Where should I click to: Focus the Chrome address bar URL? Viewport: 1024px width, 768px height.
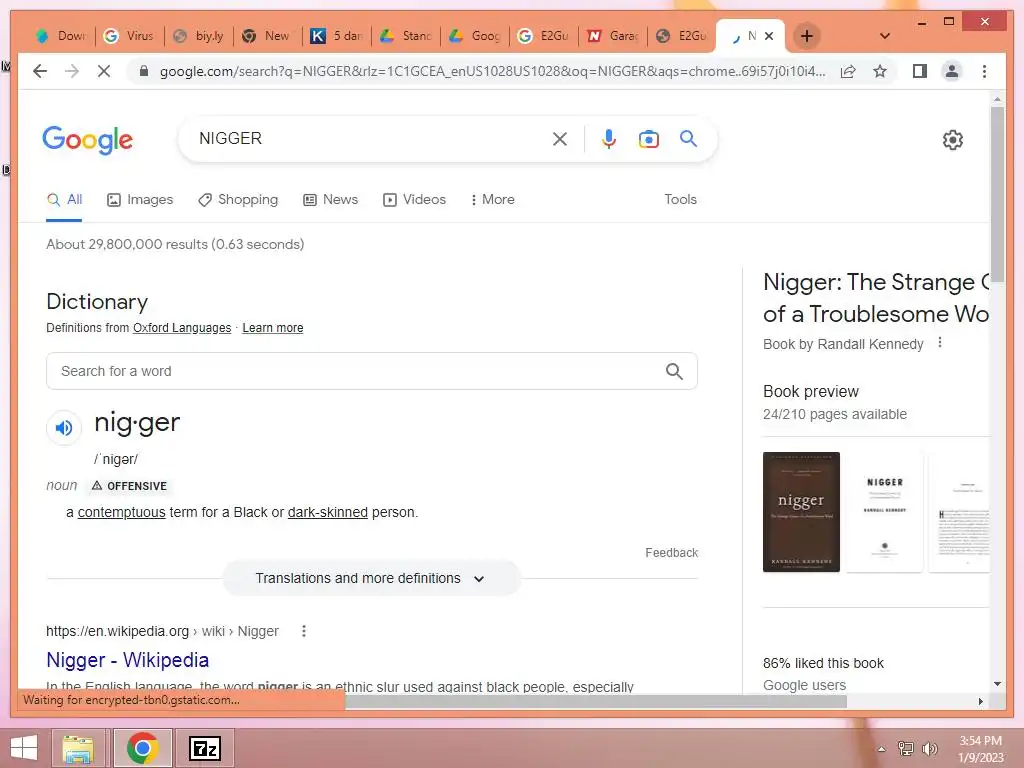pyautogui.click(x=492, y=71)
